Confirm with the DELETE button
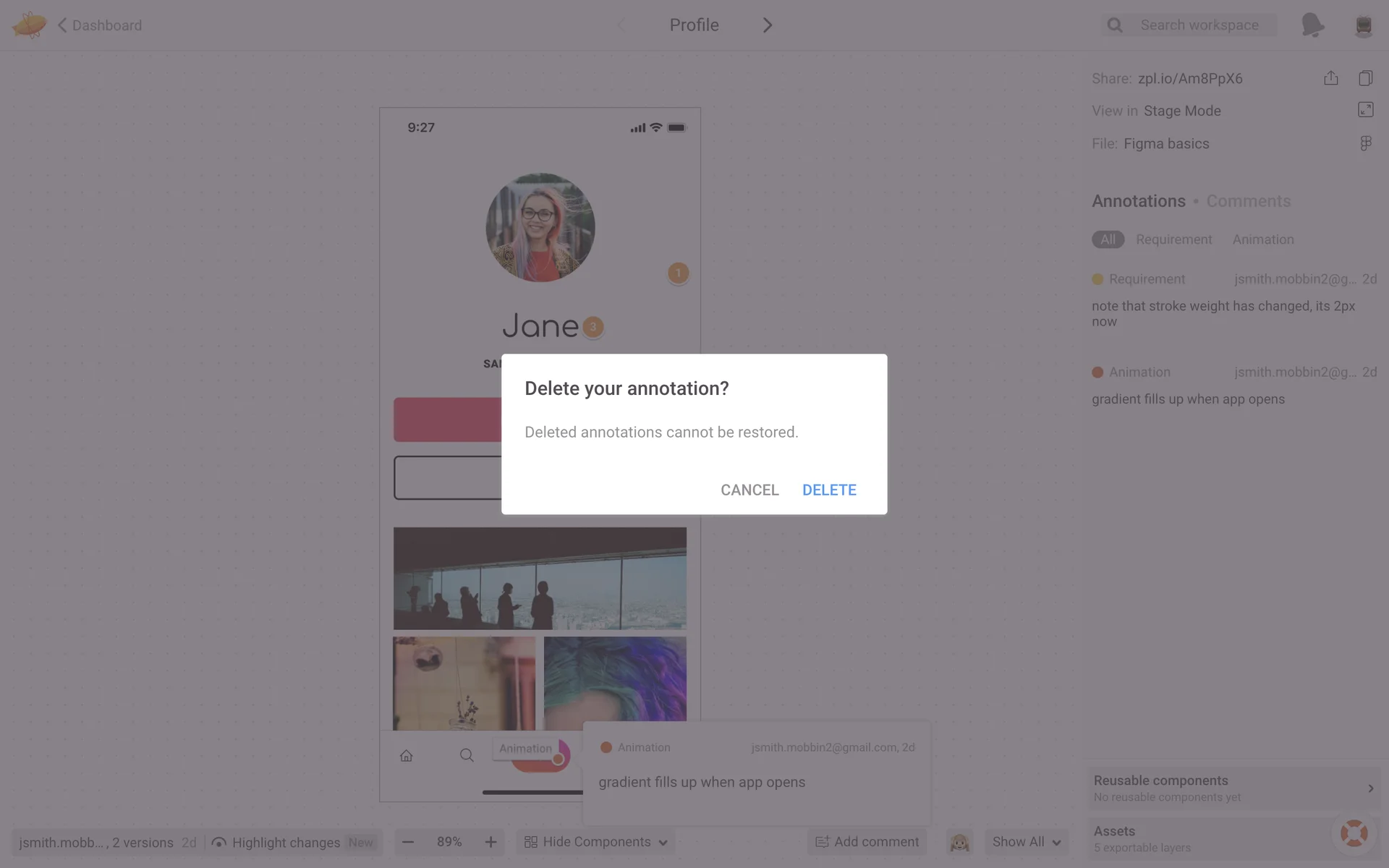Image resolution: width=1389 pixels, height=868 pixels. coord(829,490)
